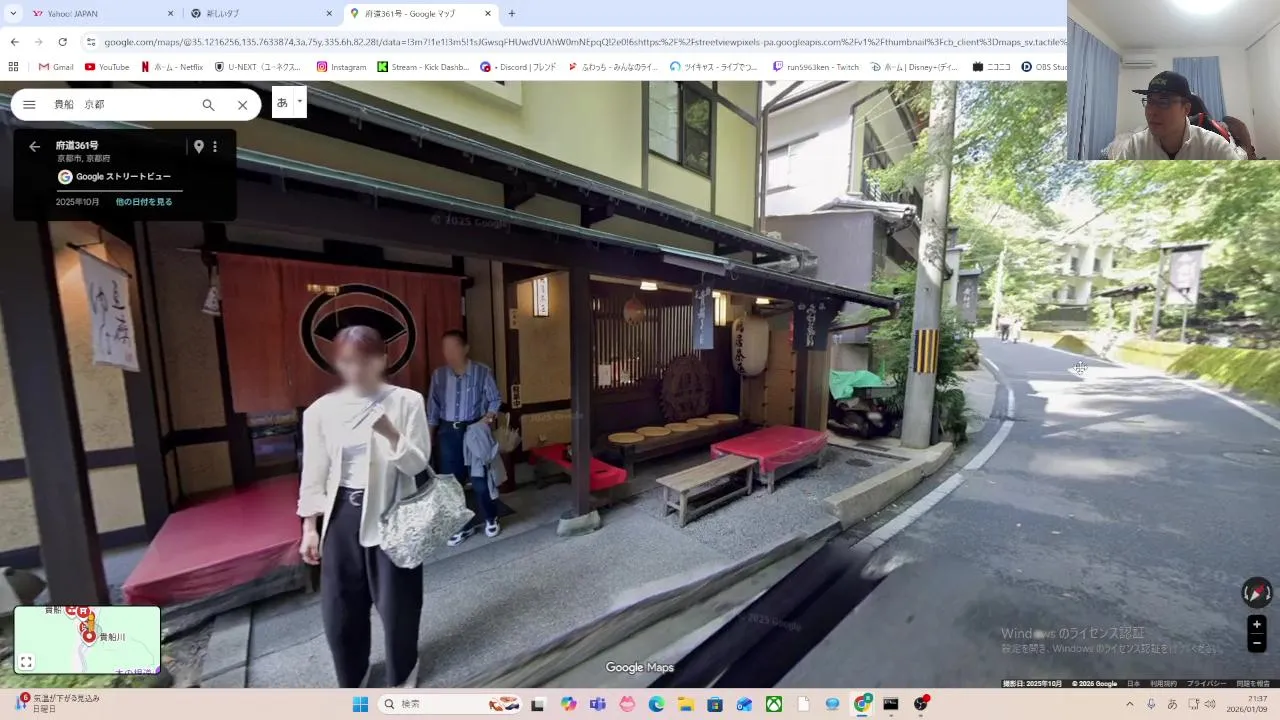Screen dimensions: 1280x720
Task: Show hidden system tray icons
Action: pyautogui.click(x=1130, y=704)
